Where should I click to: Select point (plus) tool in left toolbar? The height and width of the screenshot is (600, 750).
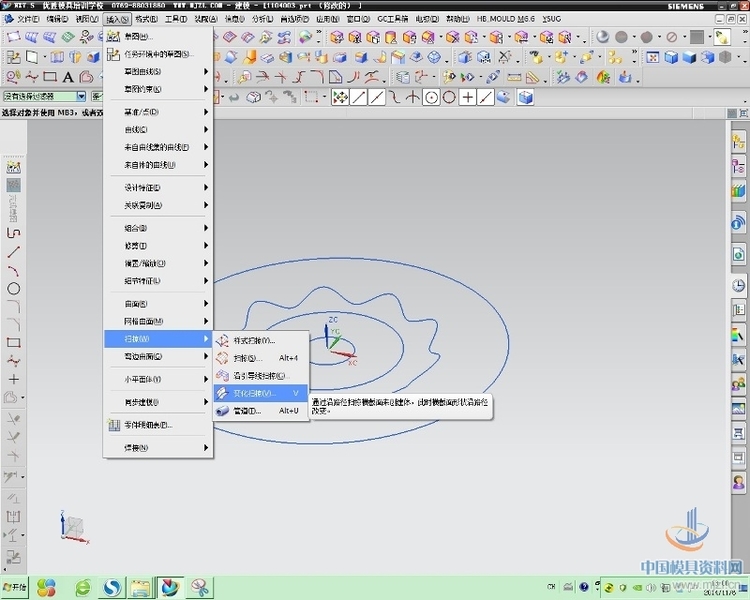pyautogui.click(x=13, y=379)
